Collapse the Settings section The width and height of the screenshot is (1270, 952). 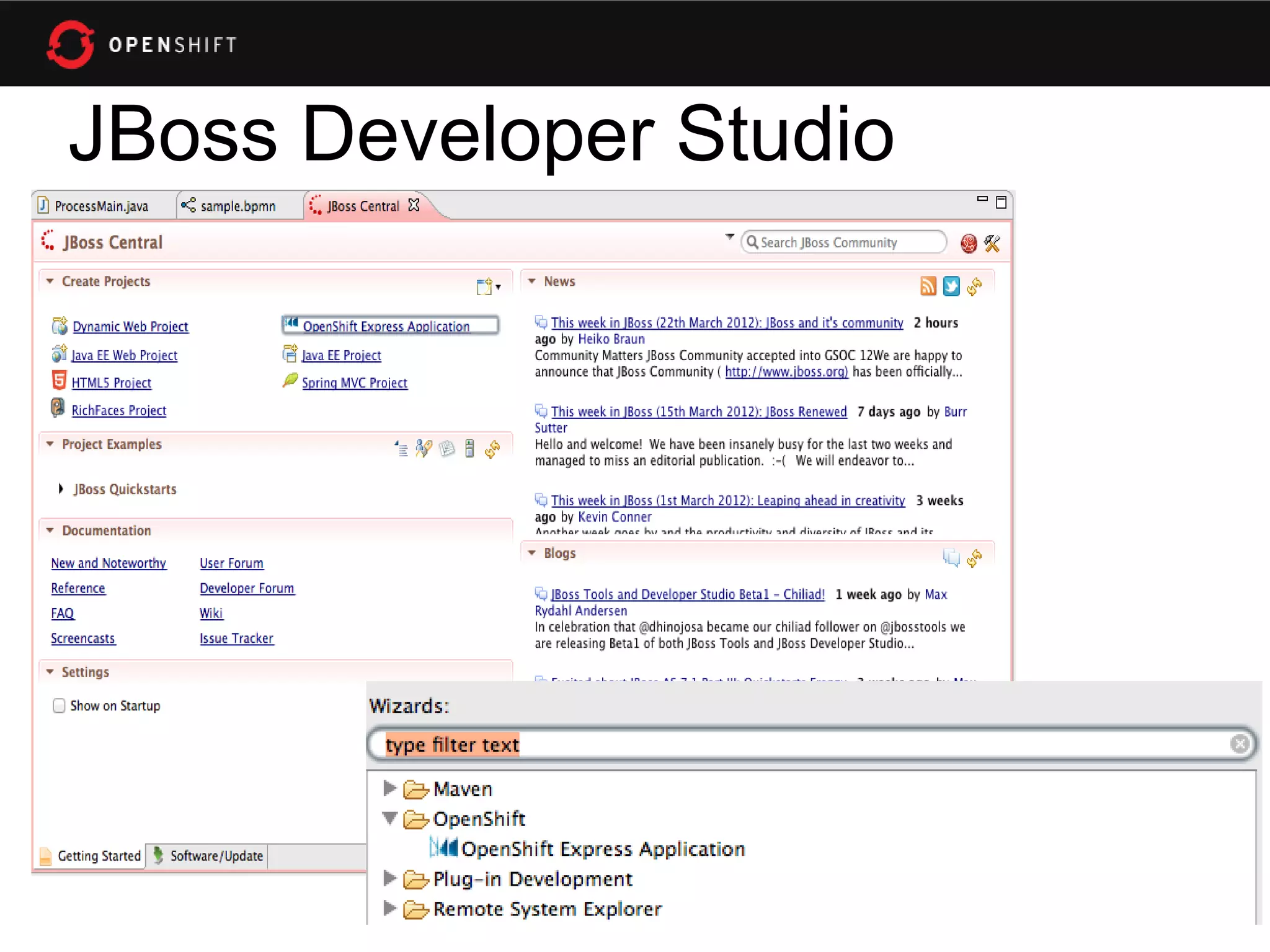[50, 672]
